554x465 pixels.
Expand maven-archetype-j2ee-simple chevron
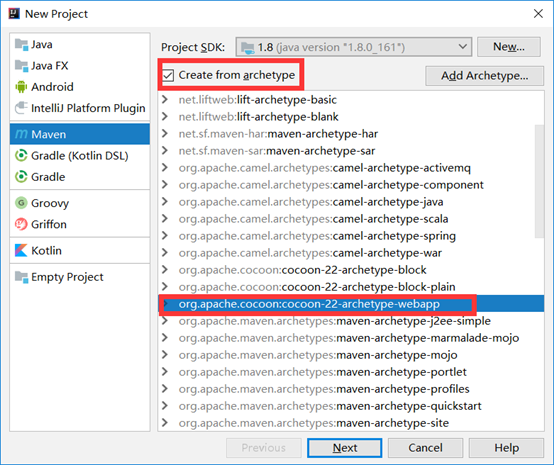pyautogui.click(x=165, y=320)
